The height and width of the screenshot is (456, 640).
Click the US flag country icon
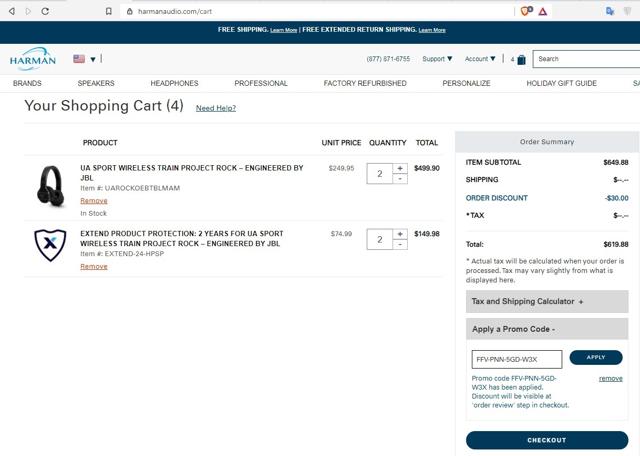point(79,59)
